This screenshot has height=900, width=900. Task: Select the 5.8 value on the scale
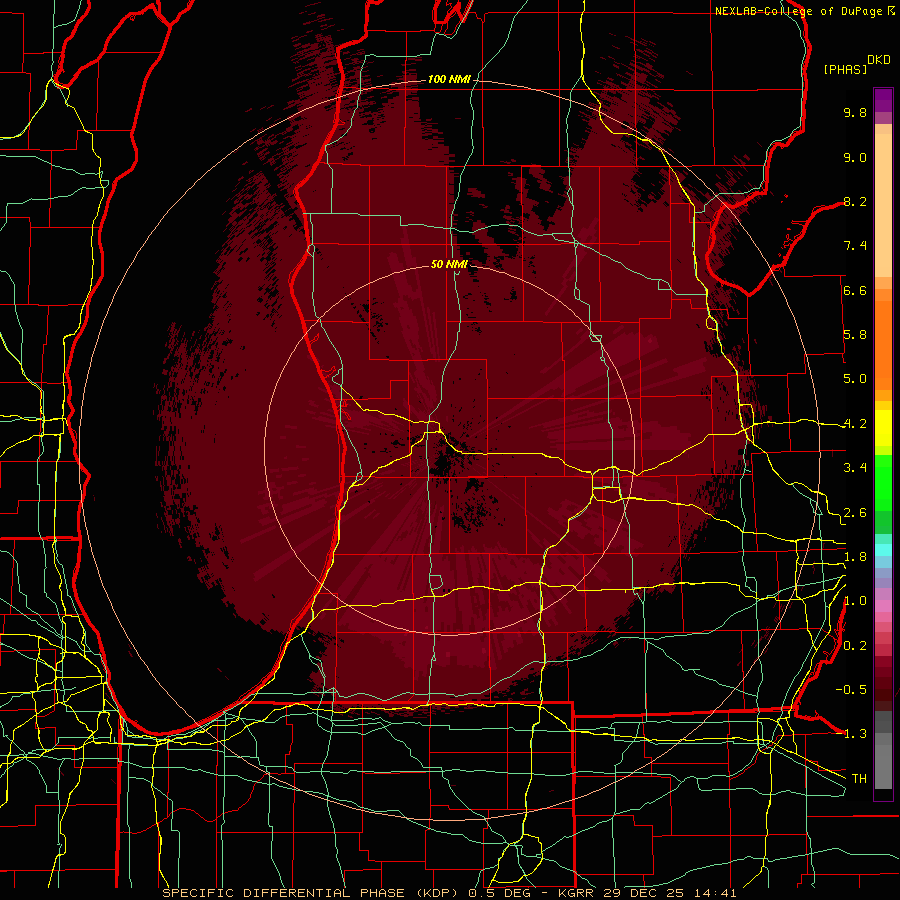855,335
